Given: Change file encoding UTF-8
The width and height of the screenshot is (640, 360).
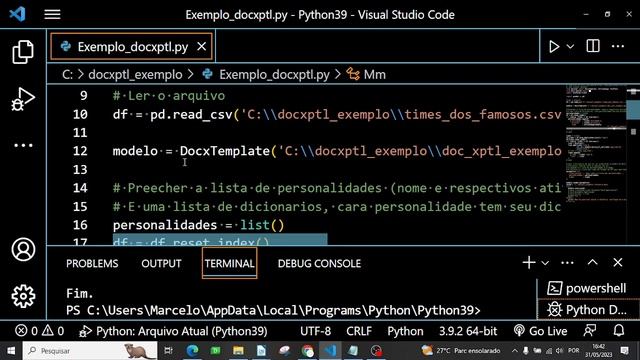Looking at the screenshot, I should [316, 331].
